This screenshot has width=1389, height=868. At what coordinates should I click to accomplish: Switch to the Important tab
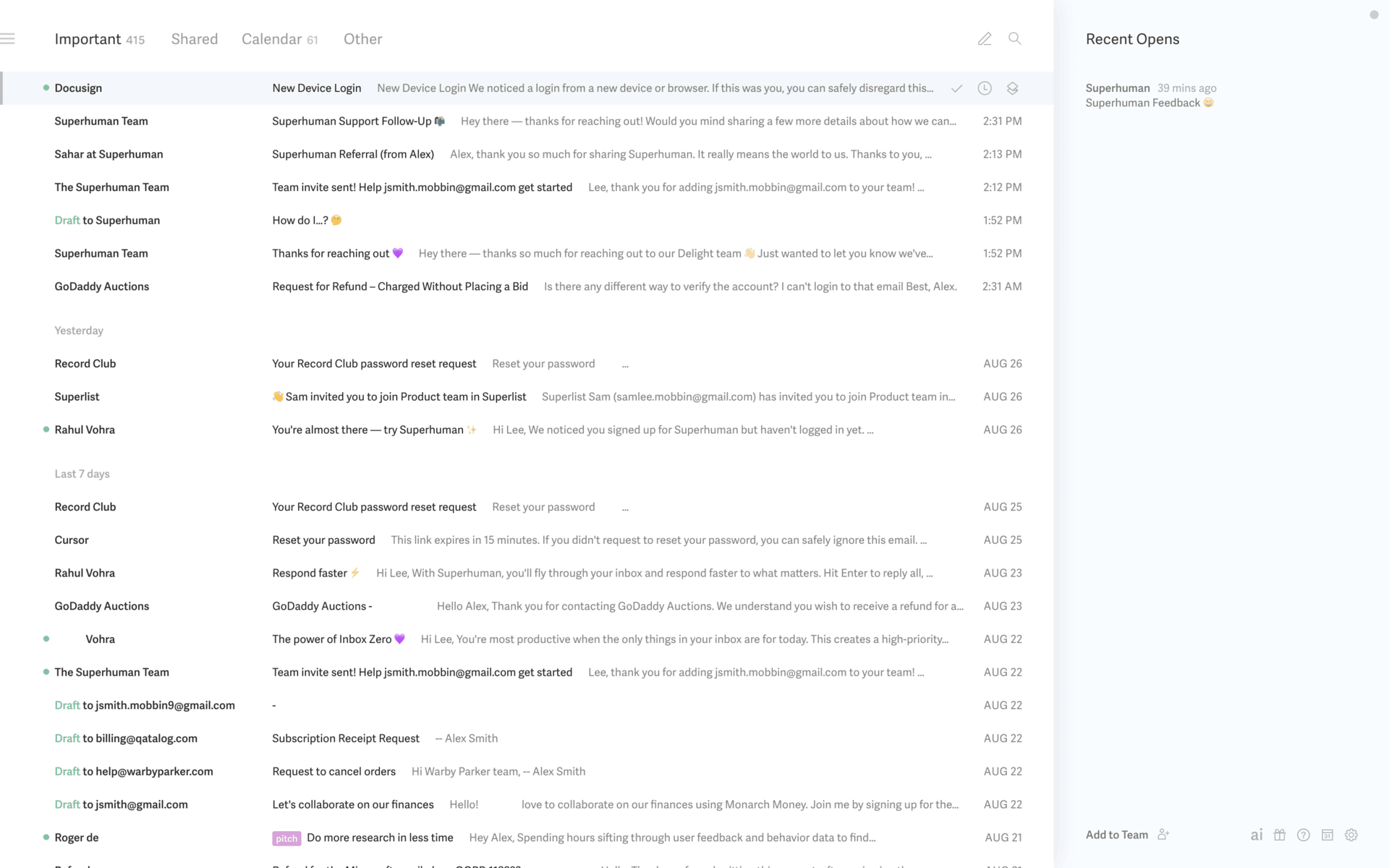(99, 39)
